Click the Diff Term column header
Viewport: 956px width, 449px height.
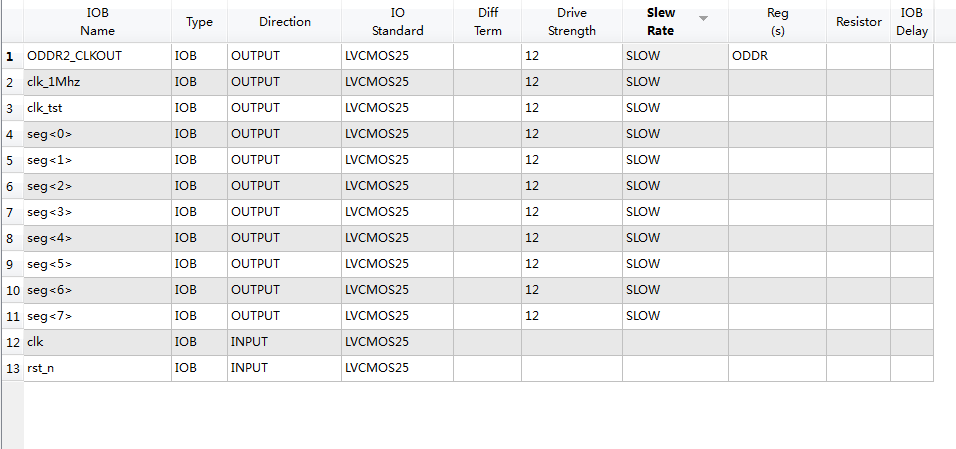pyautogui.click(x=487, y=22)
